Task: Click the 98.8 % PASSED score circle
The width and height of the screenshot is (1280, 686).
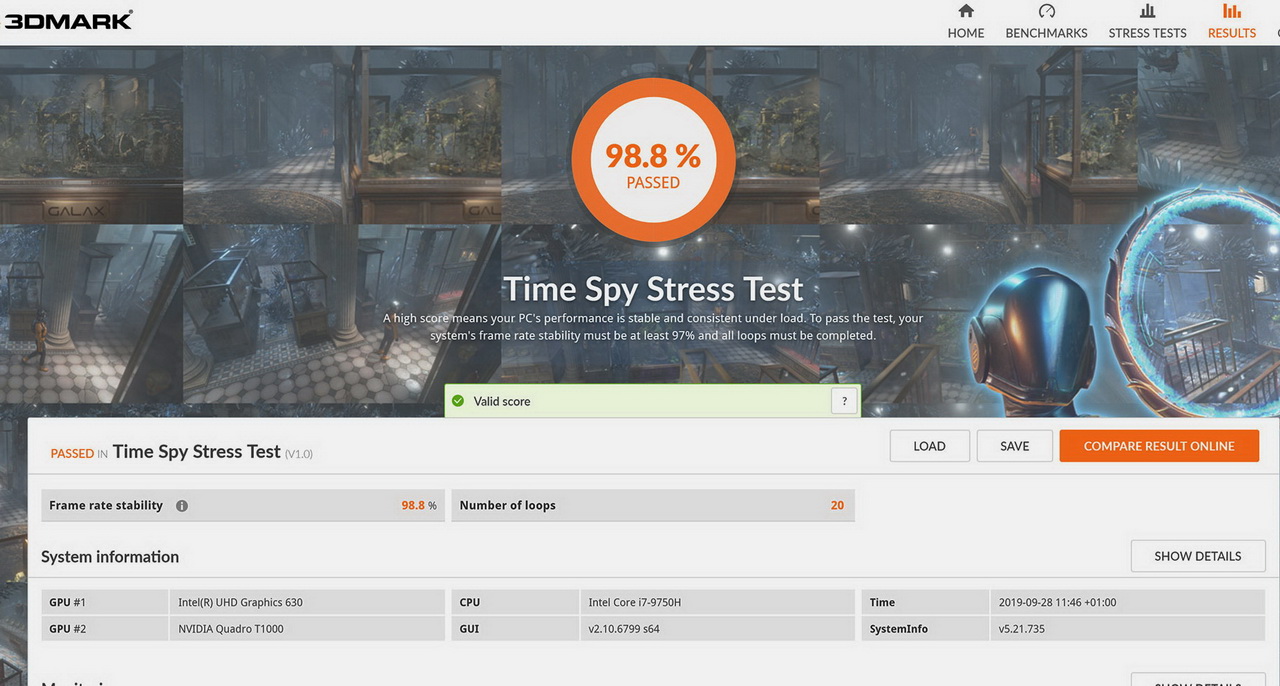Action: point(653,160)
